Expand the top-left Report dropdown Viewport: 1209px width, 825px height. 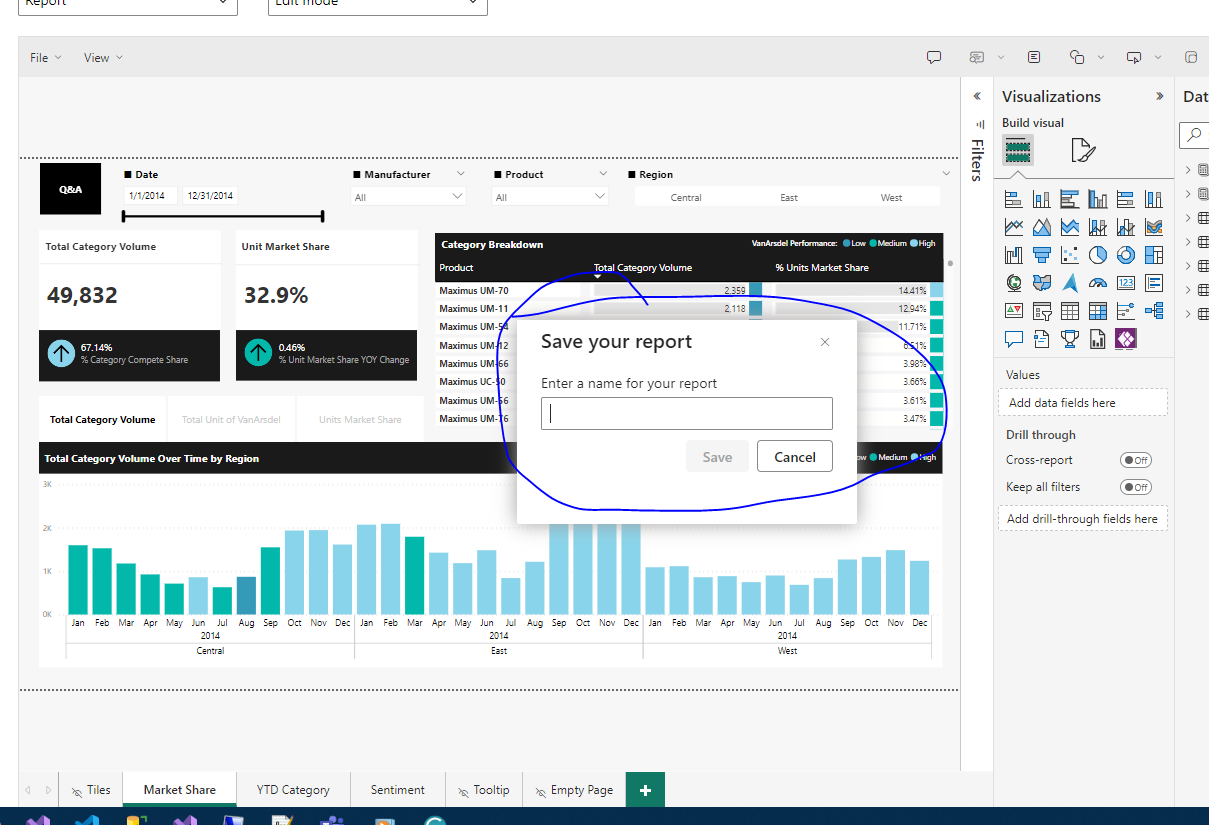[128, 5]
